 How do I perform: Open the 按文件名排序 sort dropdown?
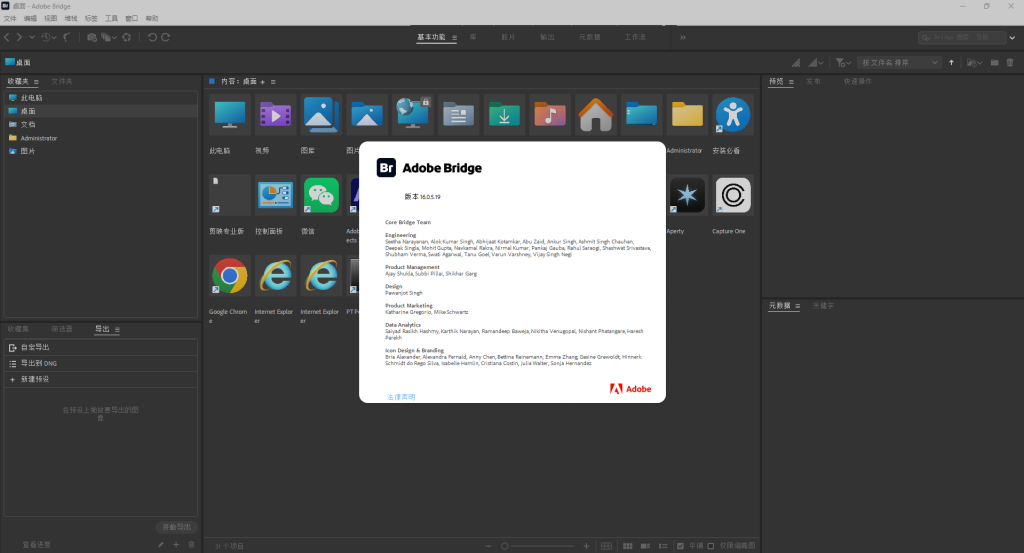pos(899,63)
